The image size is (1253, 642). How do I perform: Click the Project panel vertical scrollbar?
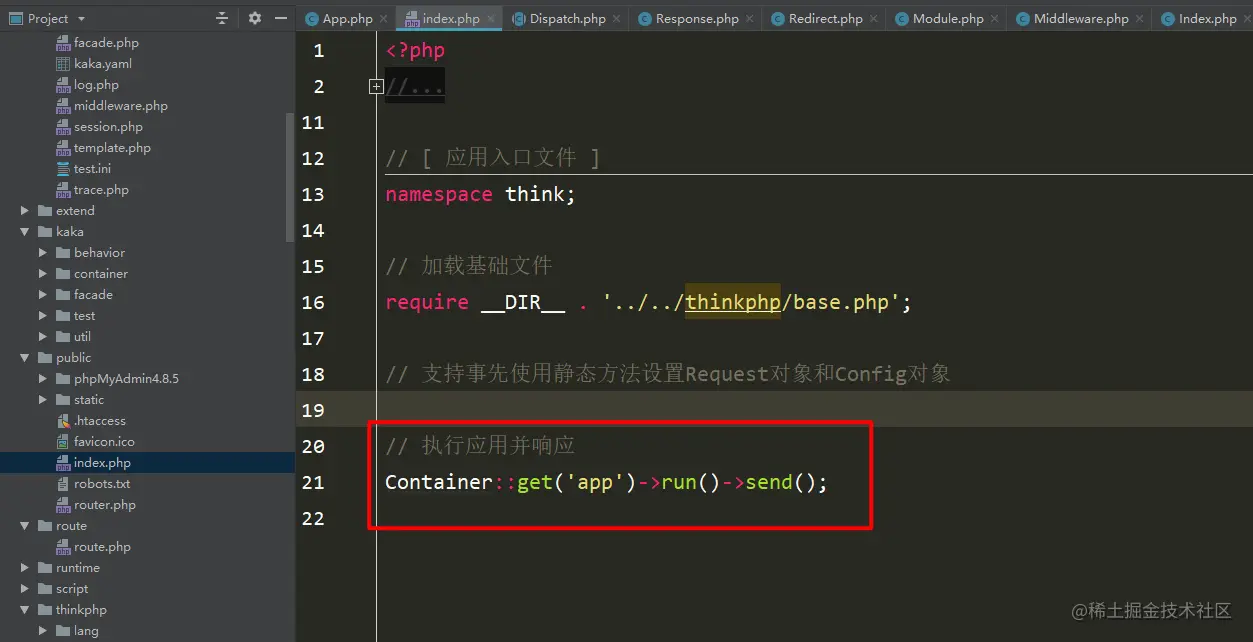(291, 177)
